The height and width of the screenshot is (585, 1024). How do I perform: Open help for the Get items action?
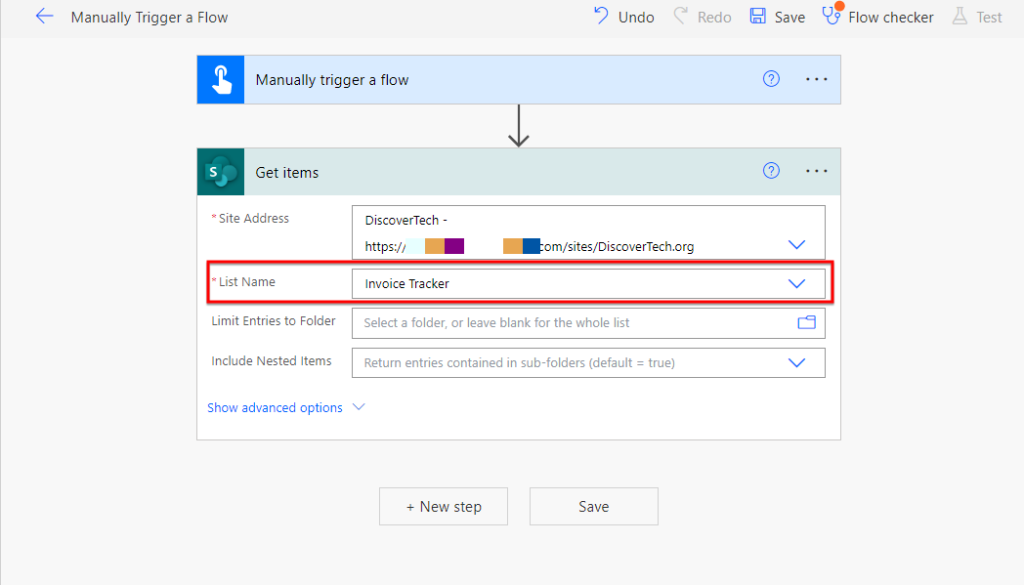click(771, 171)
